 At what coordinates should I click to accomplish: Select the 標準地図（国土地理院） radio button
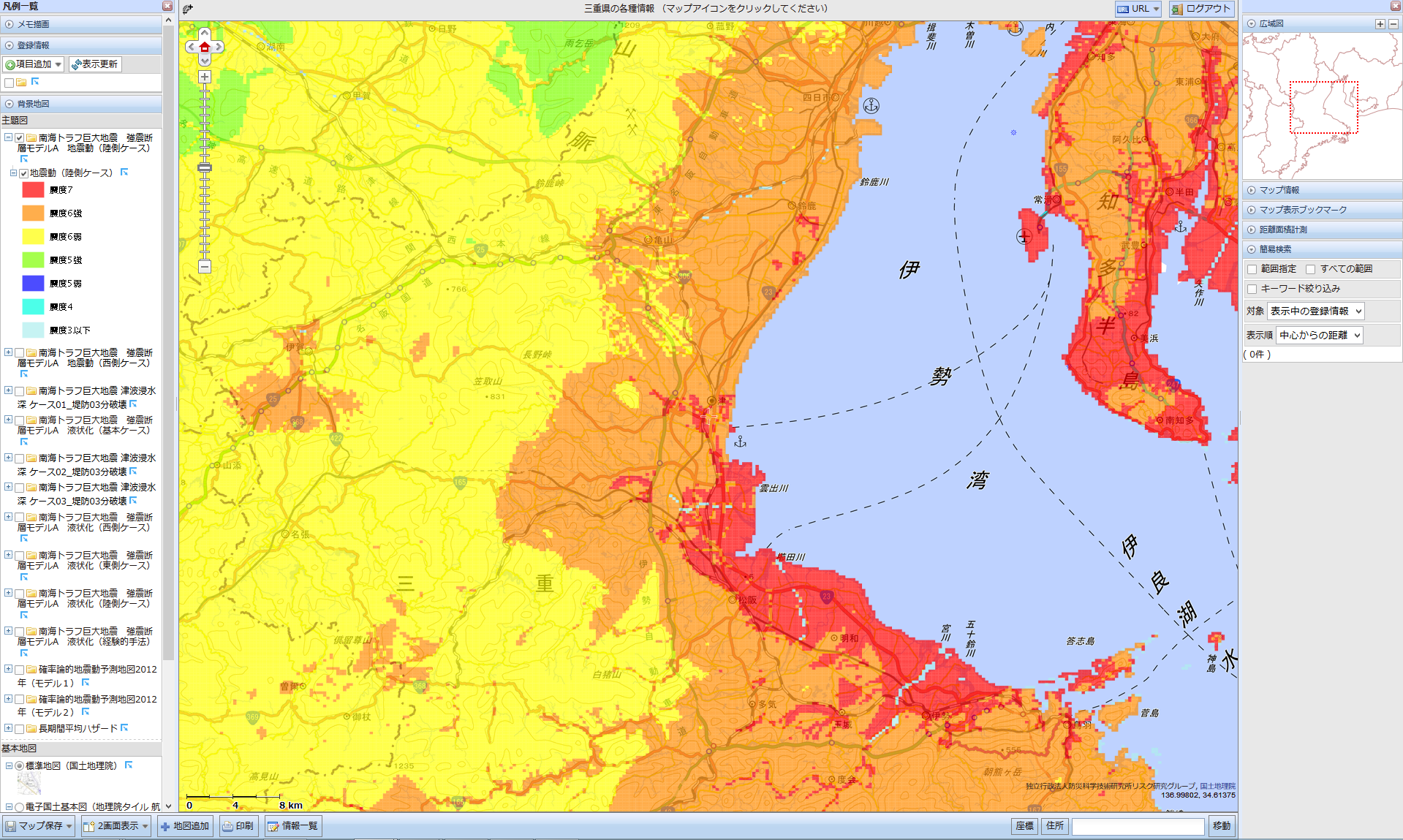pyautogui.click(x=20, y=766)
